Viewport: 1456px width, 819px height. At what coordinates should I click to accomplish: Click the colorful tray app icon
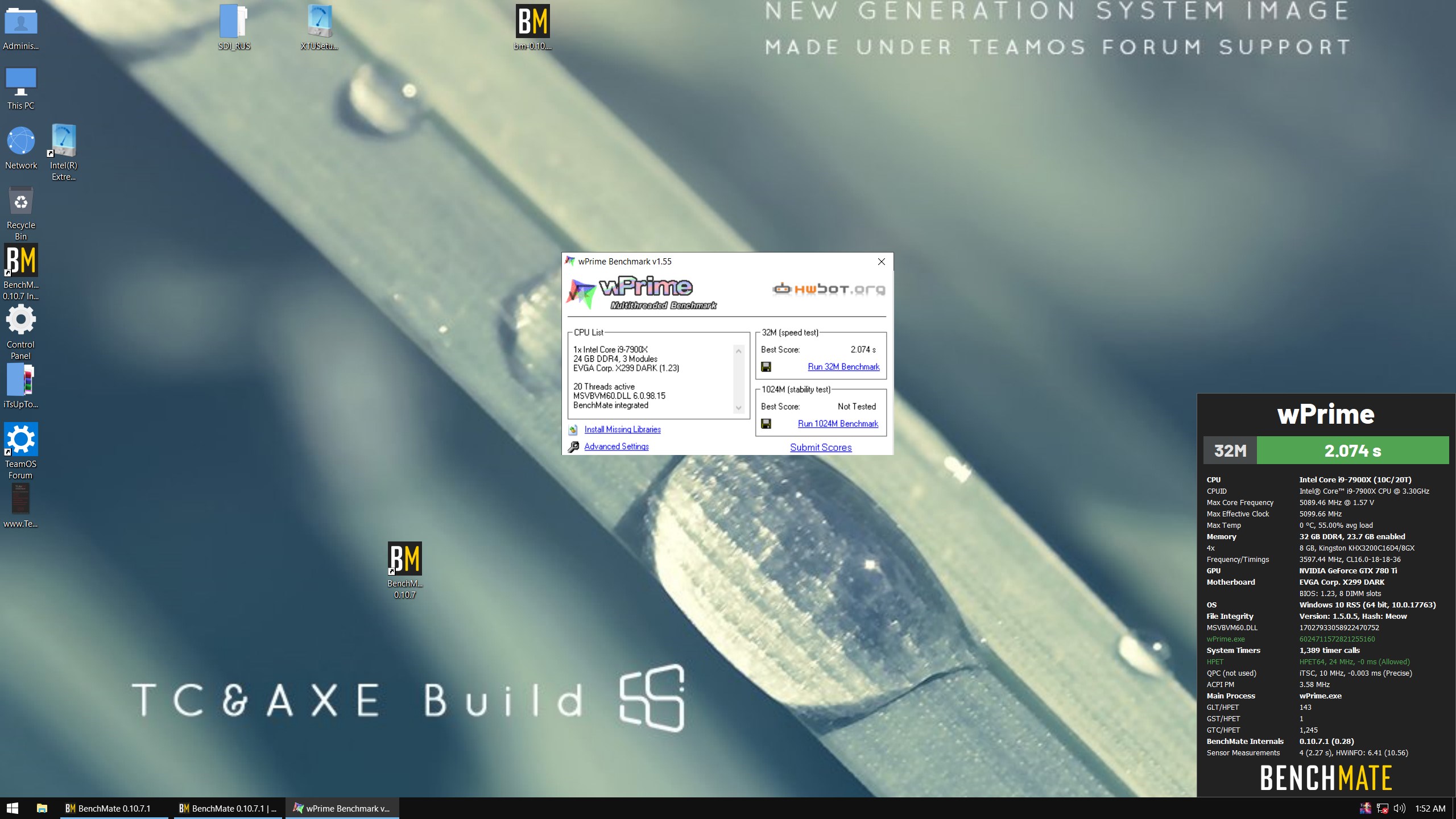[1366, 808]
